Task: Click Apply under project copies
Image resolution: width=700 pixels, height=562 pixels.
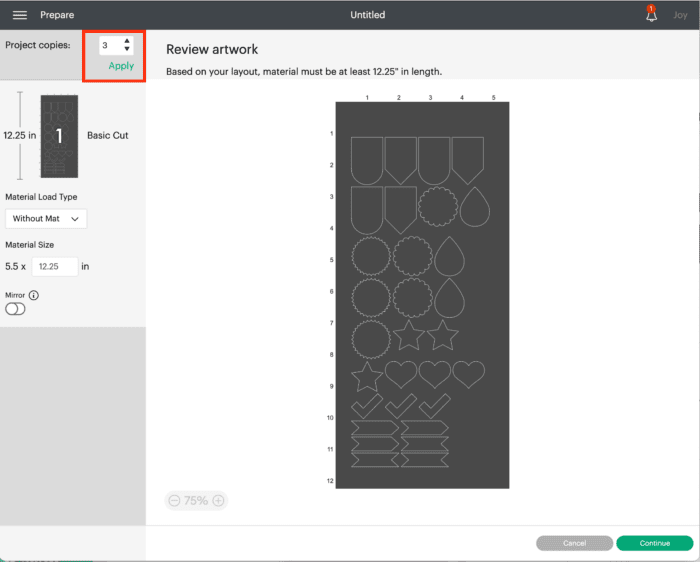Action: (x=121, y=66)
